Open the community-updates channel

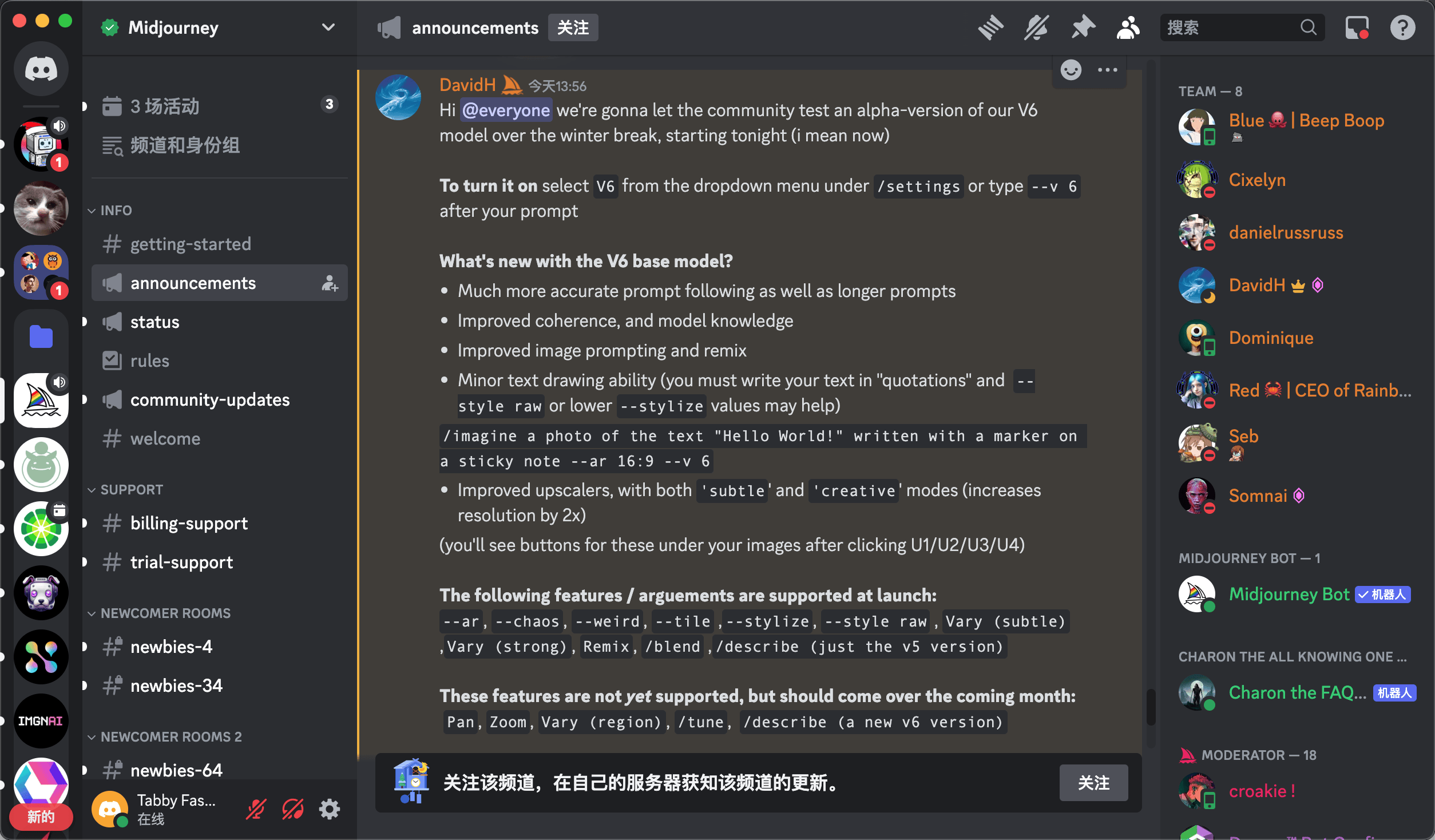[220, 400]
